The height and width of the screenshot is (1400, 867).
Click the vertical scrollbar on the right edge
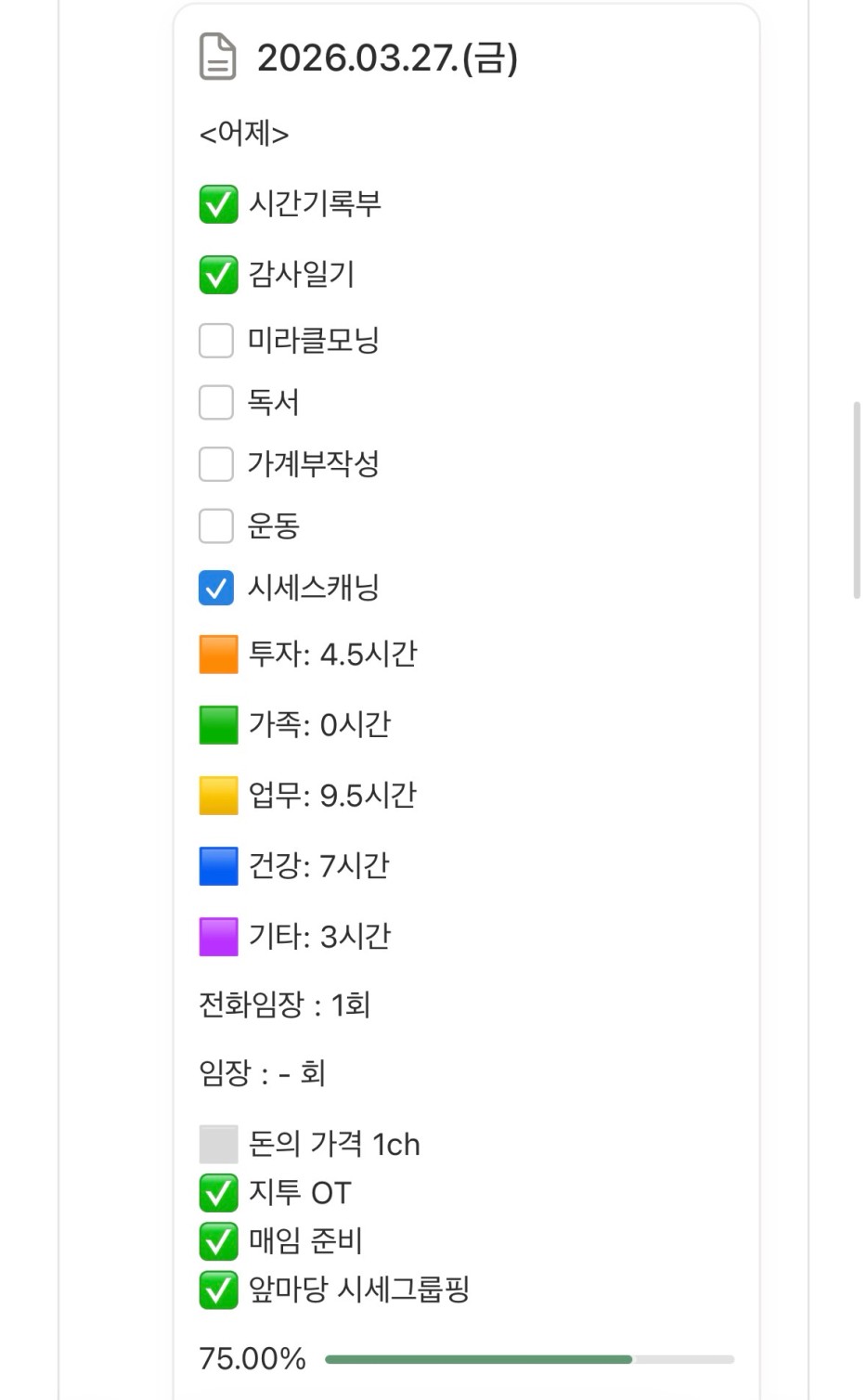click(857, 500)
